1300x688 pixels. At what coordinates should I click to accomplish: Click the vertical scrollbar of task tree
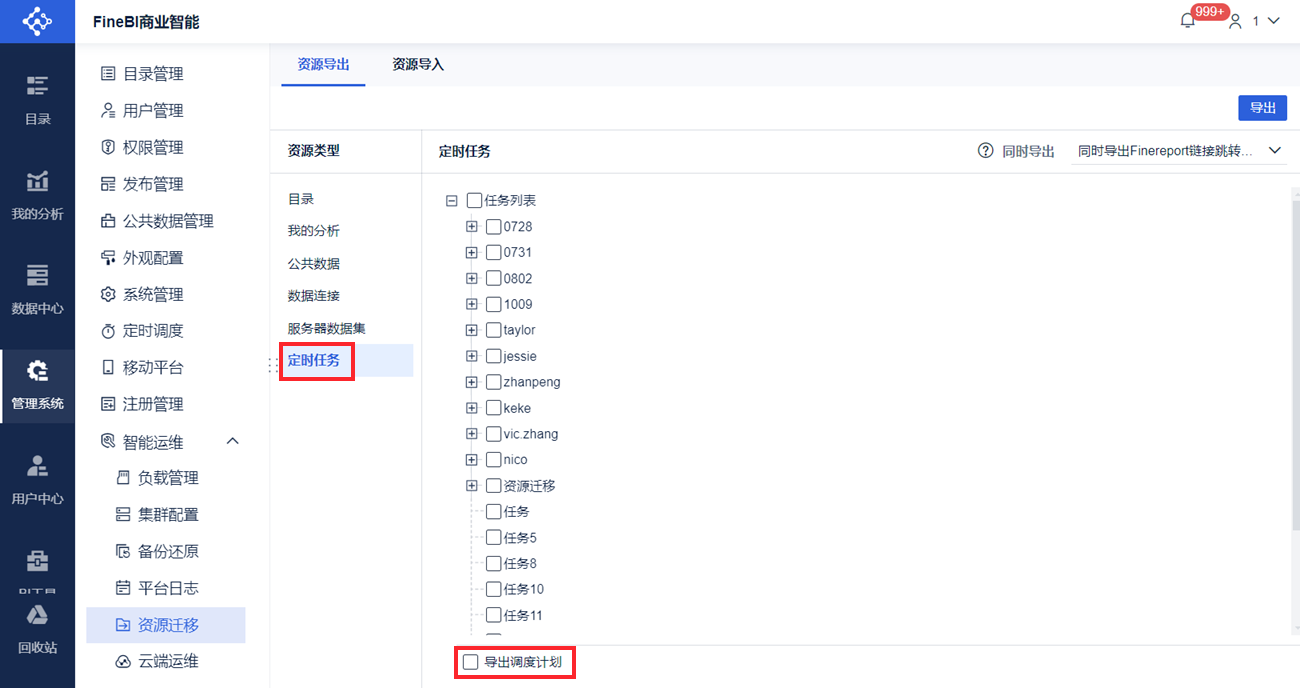tap(1295, 360)
